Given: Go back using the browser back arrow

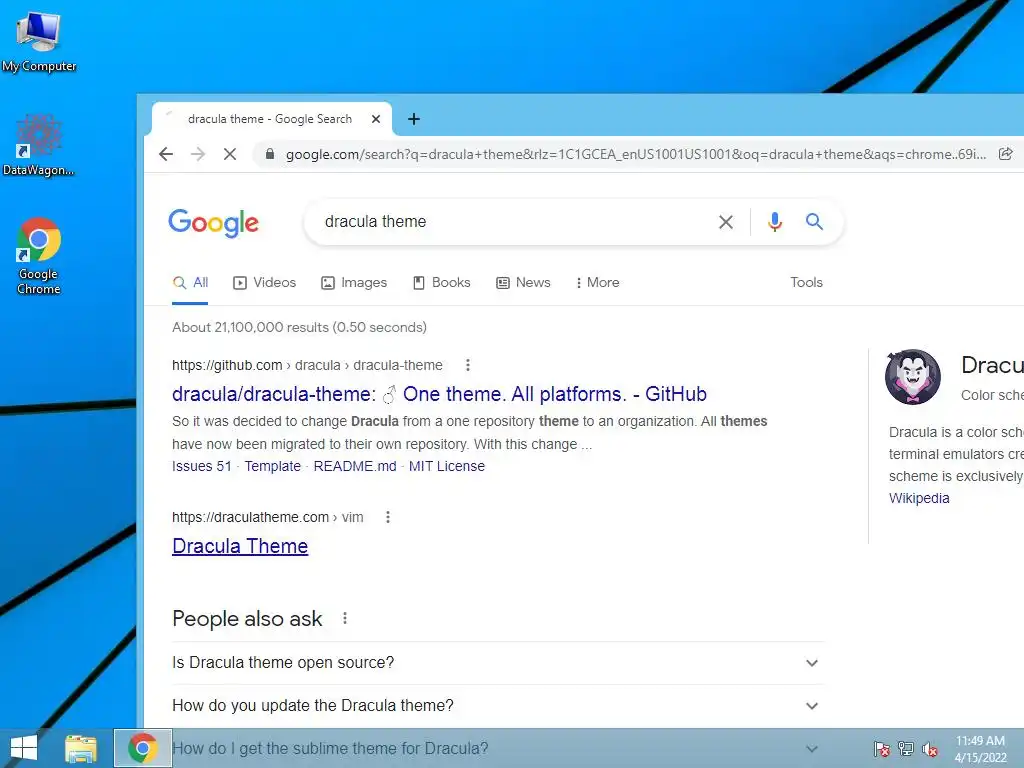Looking at the screenshot, I should coord(166,154).
